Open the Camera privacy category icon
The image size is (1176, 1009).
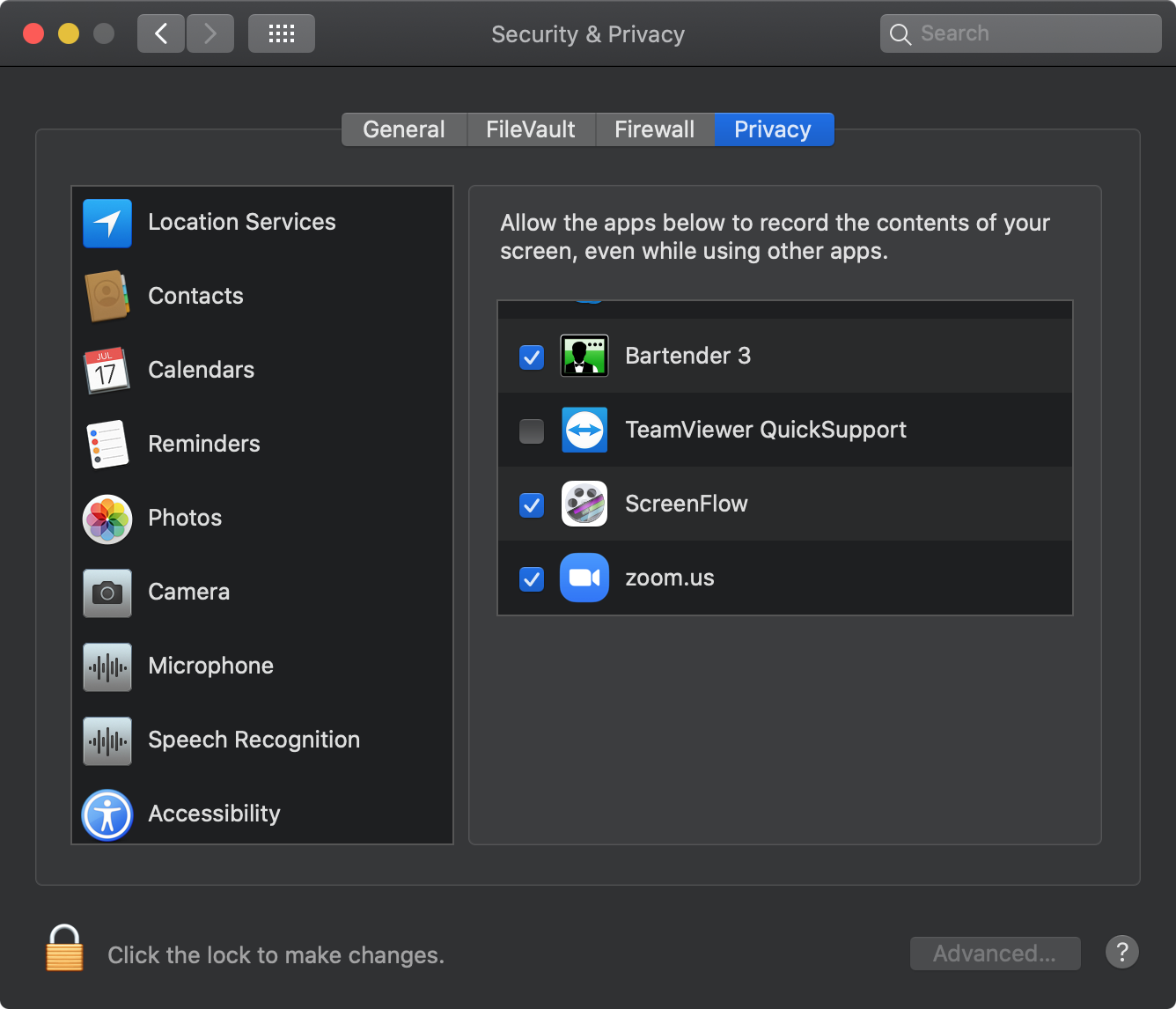(107, 593)
